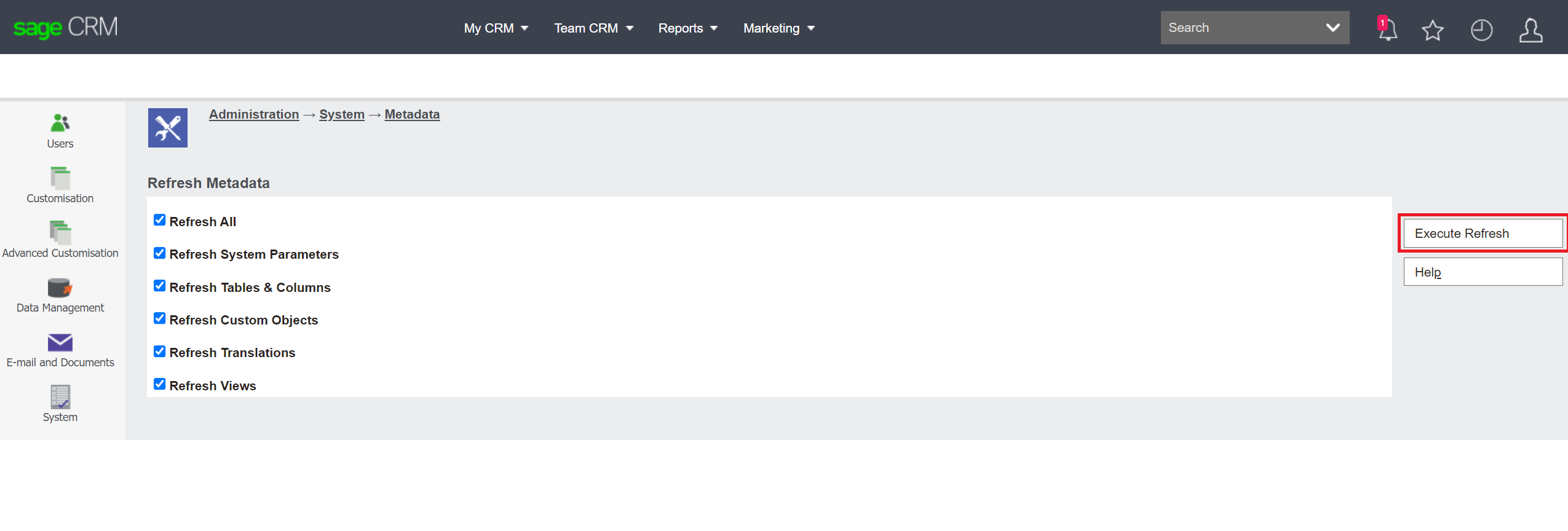Toggle Refresh Tables & Columns checkbox

[160, 286]
